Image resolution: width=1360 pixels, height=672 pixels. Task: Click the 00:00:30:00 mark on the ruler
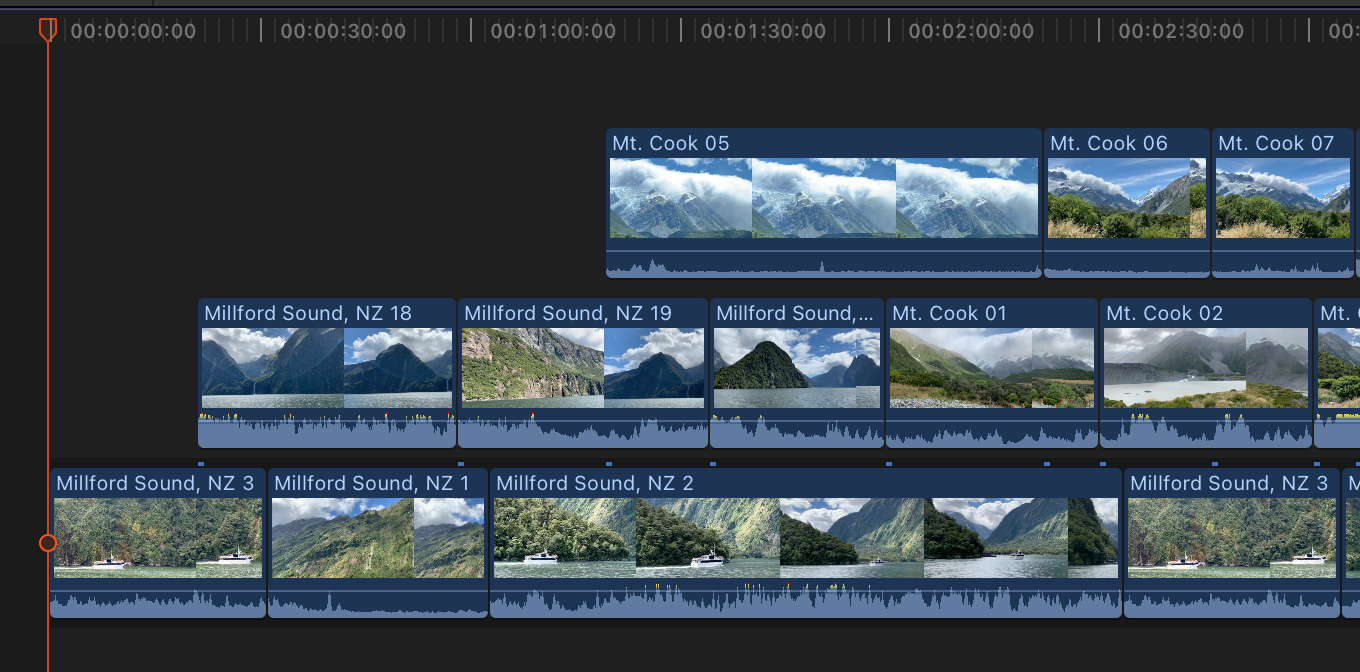[342, 31]
